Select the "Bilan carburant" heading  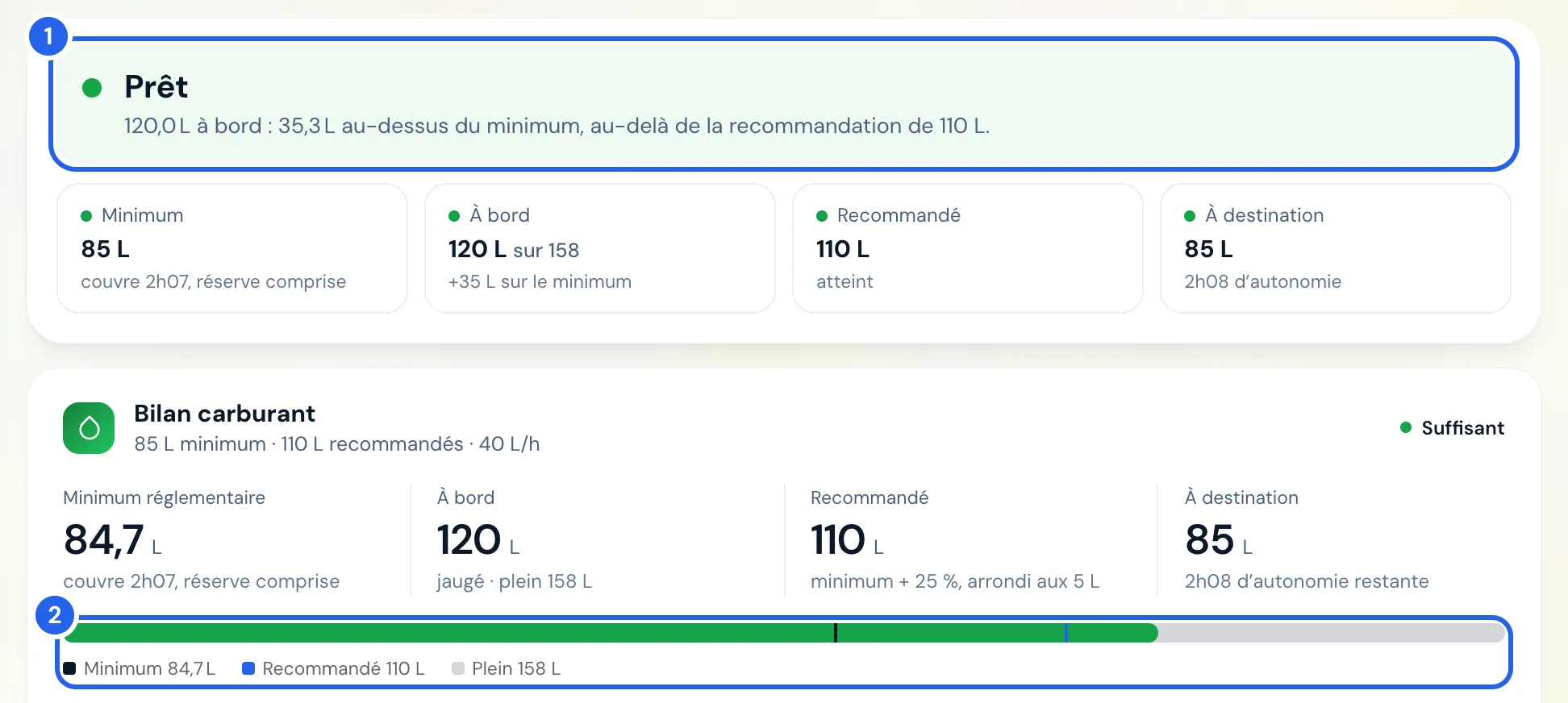pos(224,414)
